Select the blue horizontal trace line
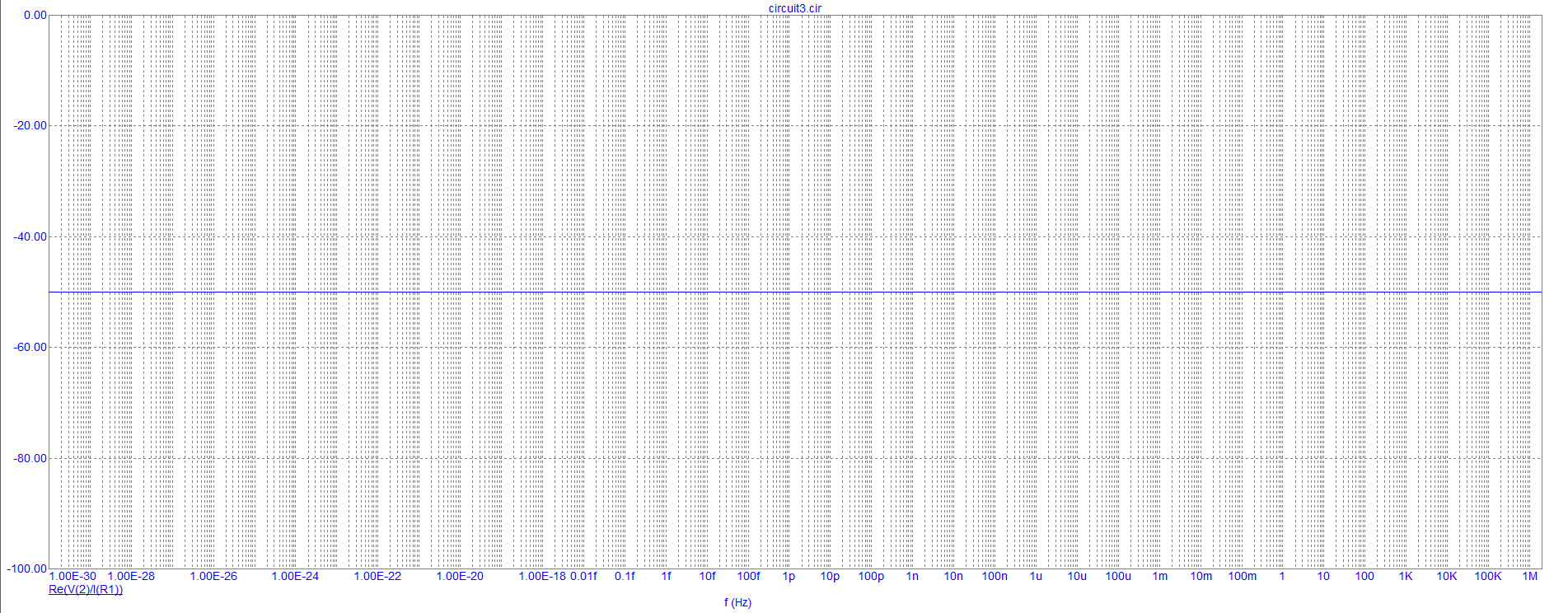Viewport: 1568px width, 613px height. (x=795, y=292)
